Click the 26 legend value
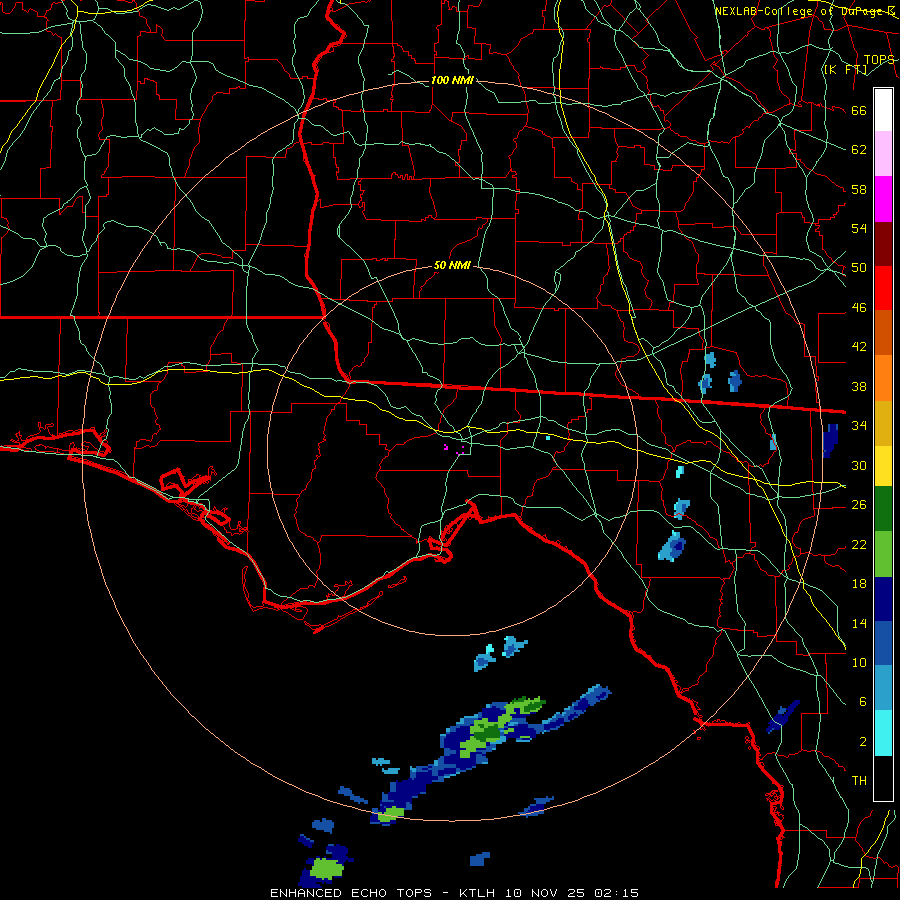The image size is (900, 900). click(x=859, y=505)
